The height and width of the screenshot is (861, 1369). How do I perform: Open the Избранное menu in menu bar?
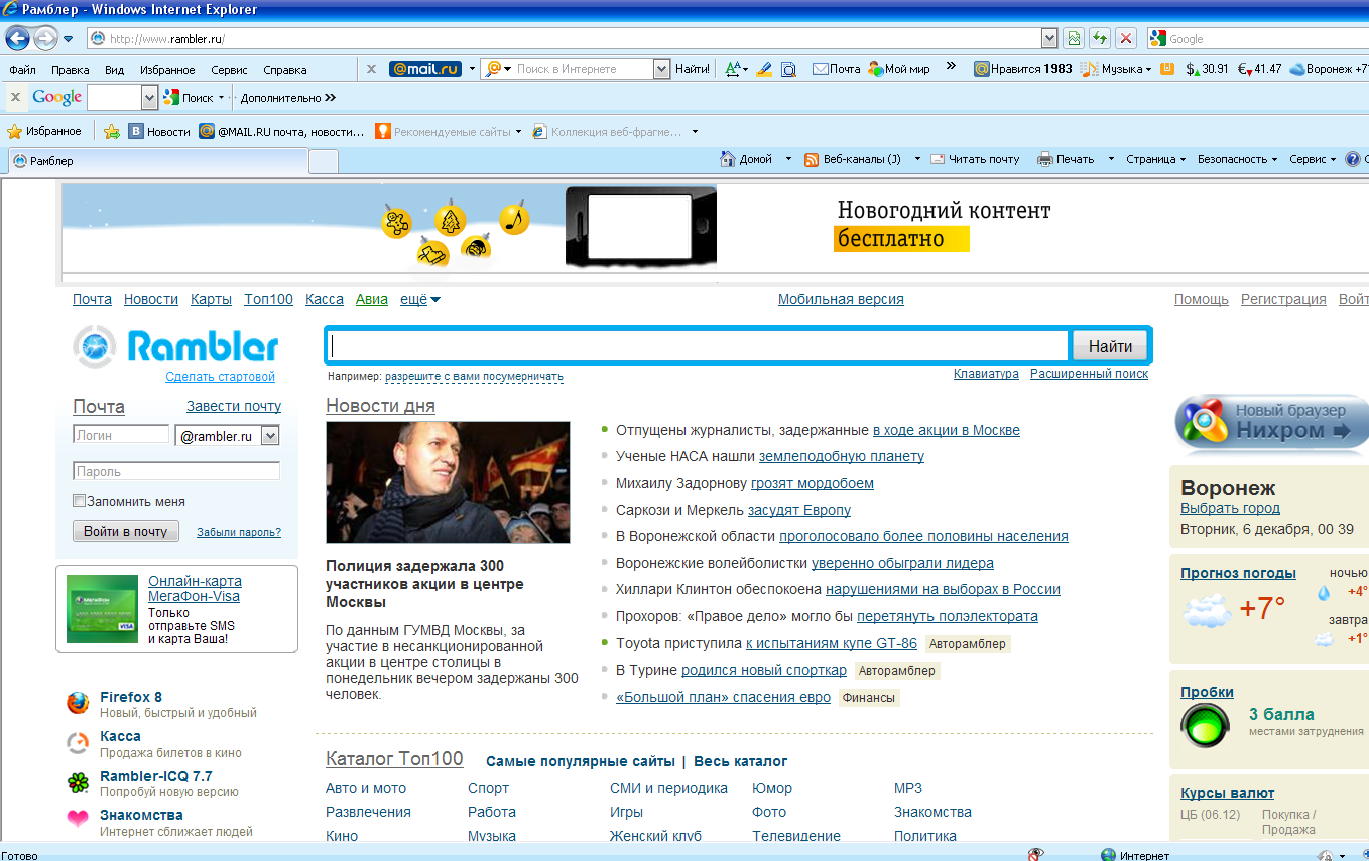168,70
